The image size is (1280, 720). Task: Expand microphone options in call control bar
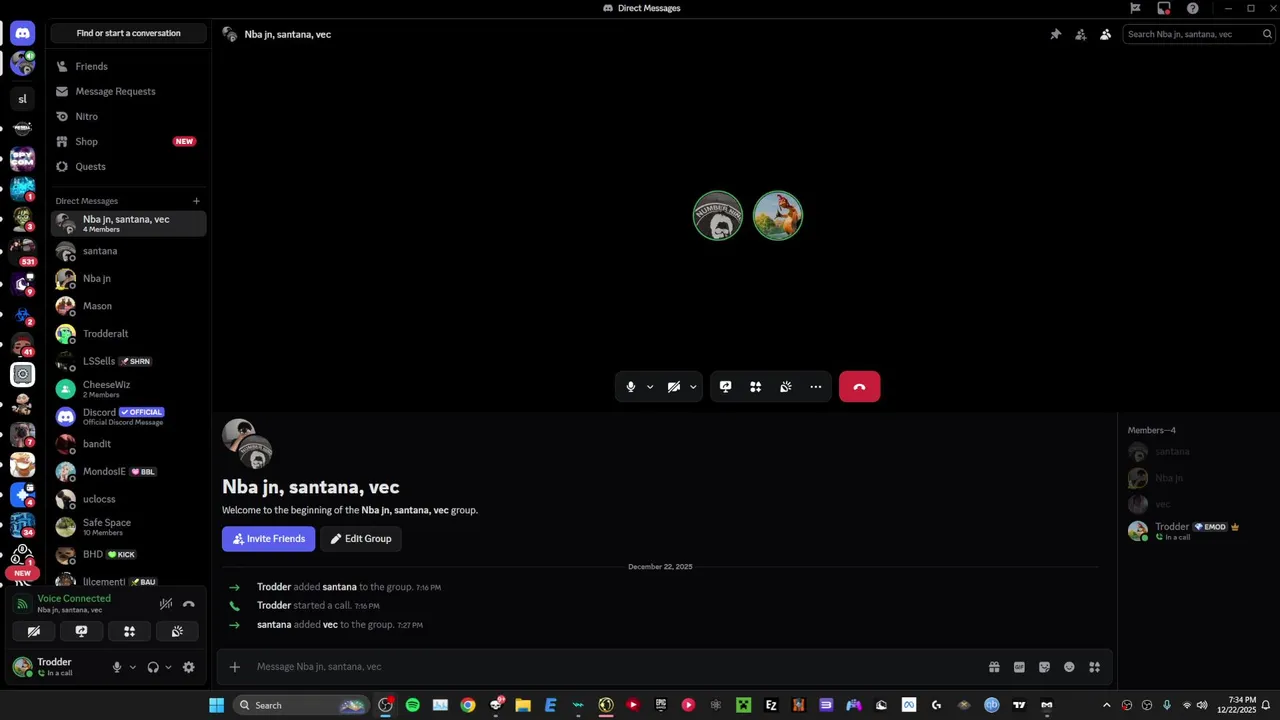coord(650,387)
